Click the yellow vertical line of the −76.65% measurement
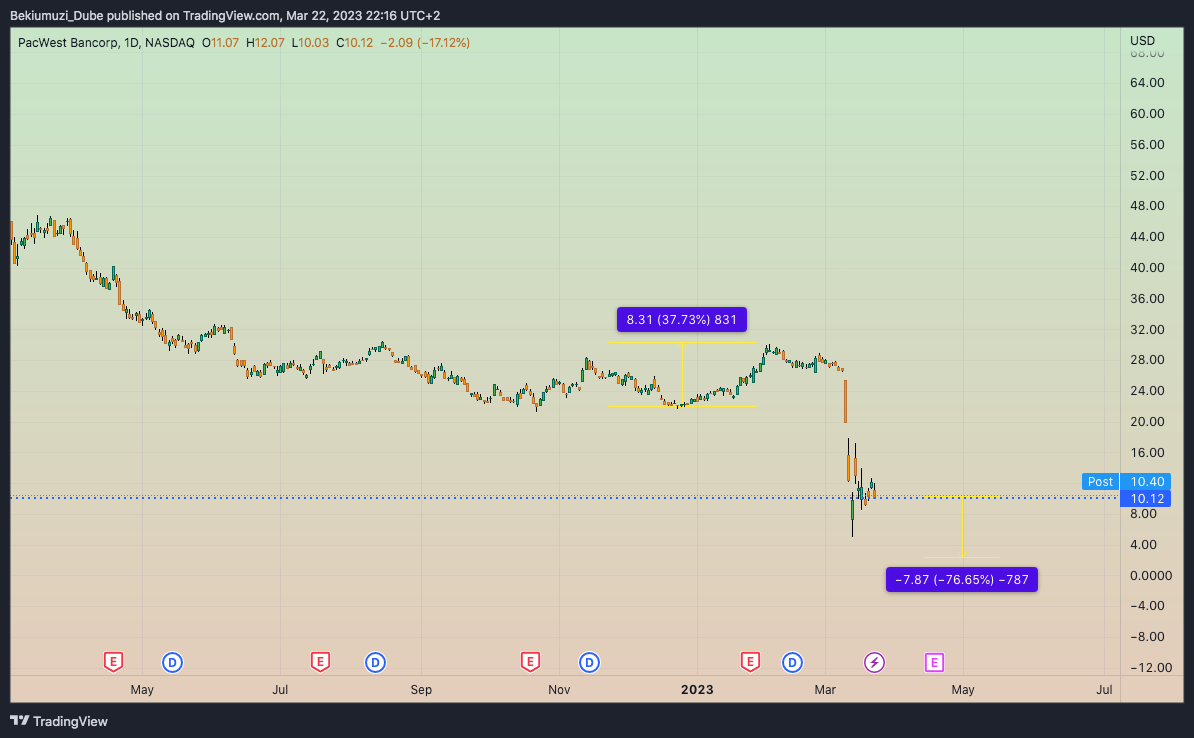 pos(963,527)
